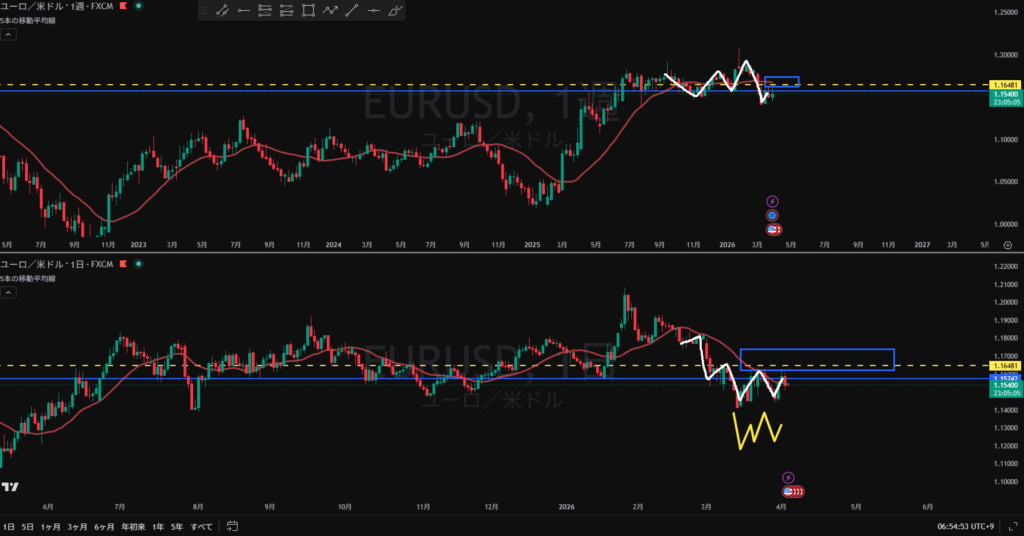Viewport: 1024px width, 536px height.
Task: Click the green market status dot
Action: point(138,6)
